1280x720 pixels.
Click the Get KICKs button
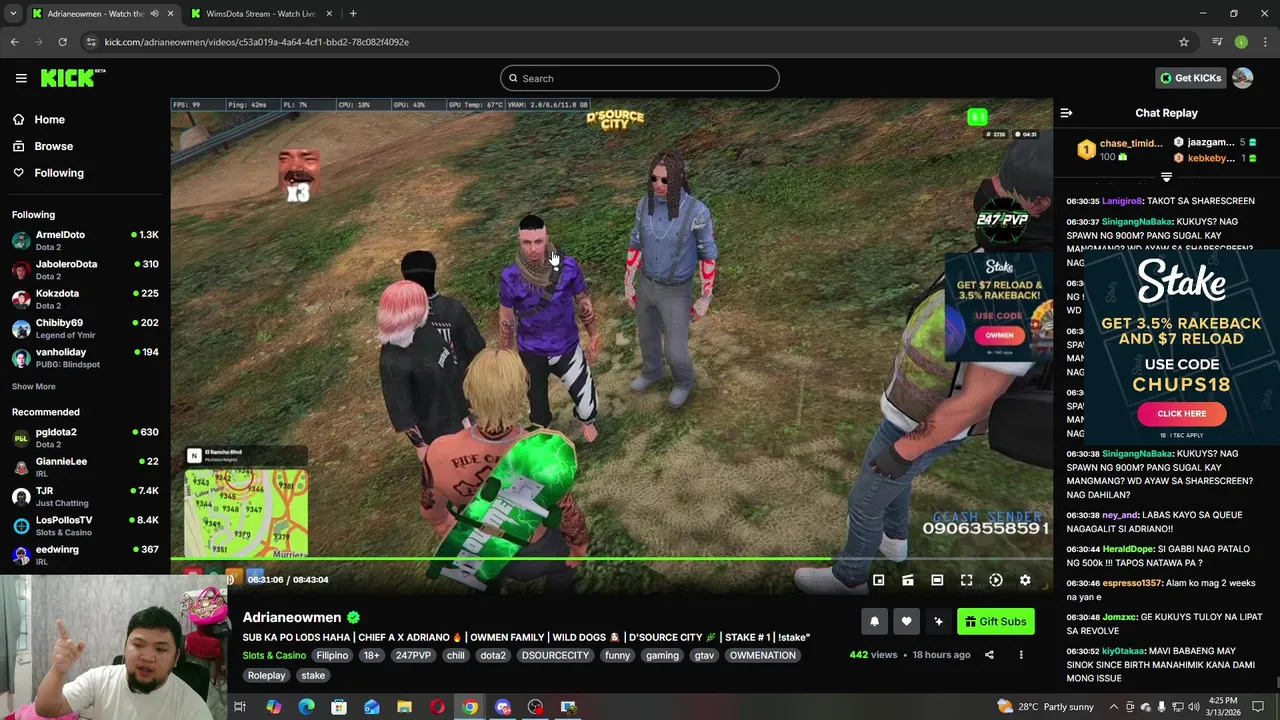point(1190,78)
